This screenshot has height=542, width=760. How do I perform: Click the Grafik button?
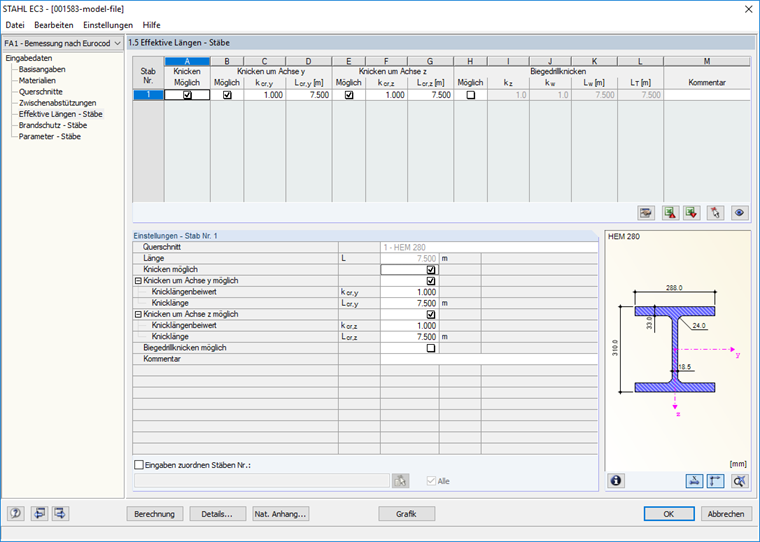tap(406, 514)
